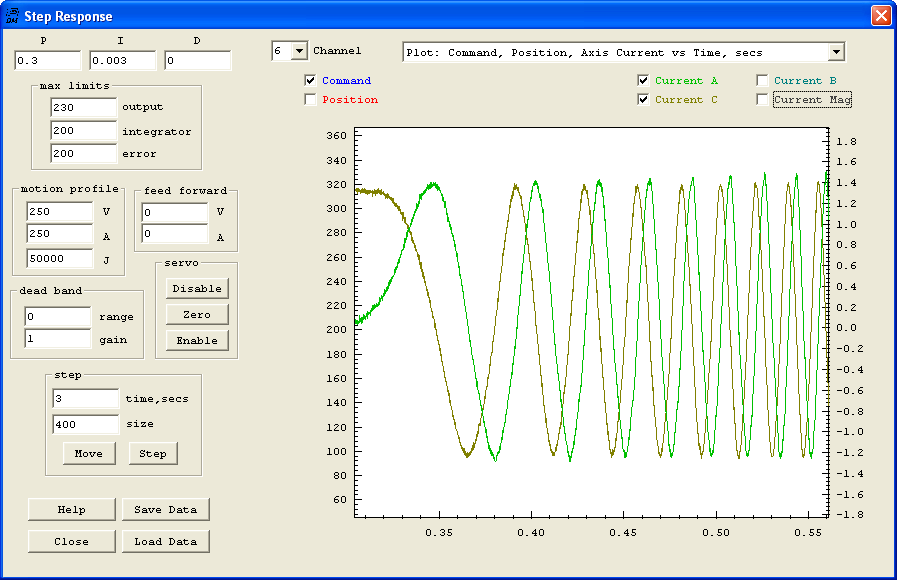897x580 pixels.
Task: Toggle the Current C checkbox
Action: point(644,100)
